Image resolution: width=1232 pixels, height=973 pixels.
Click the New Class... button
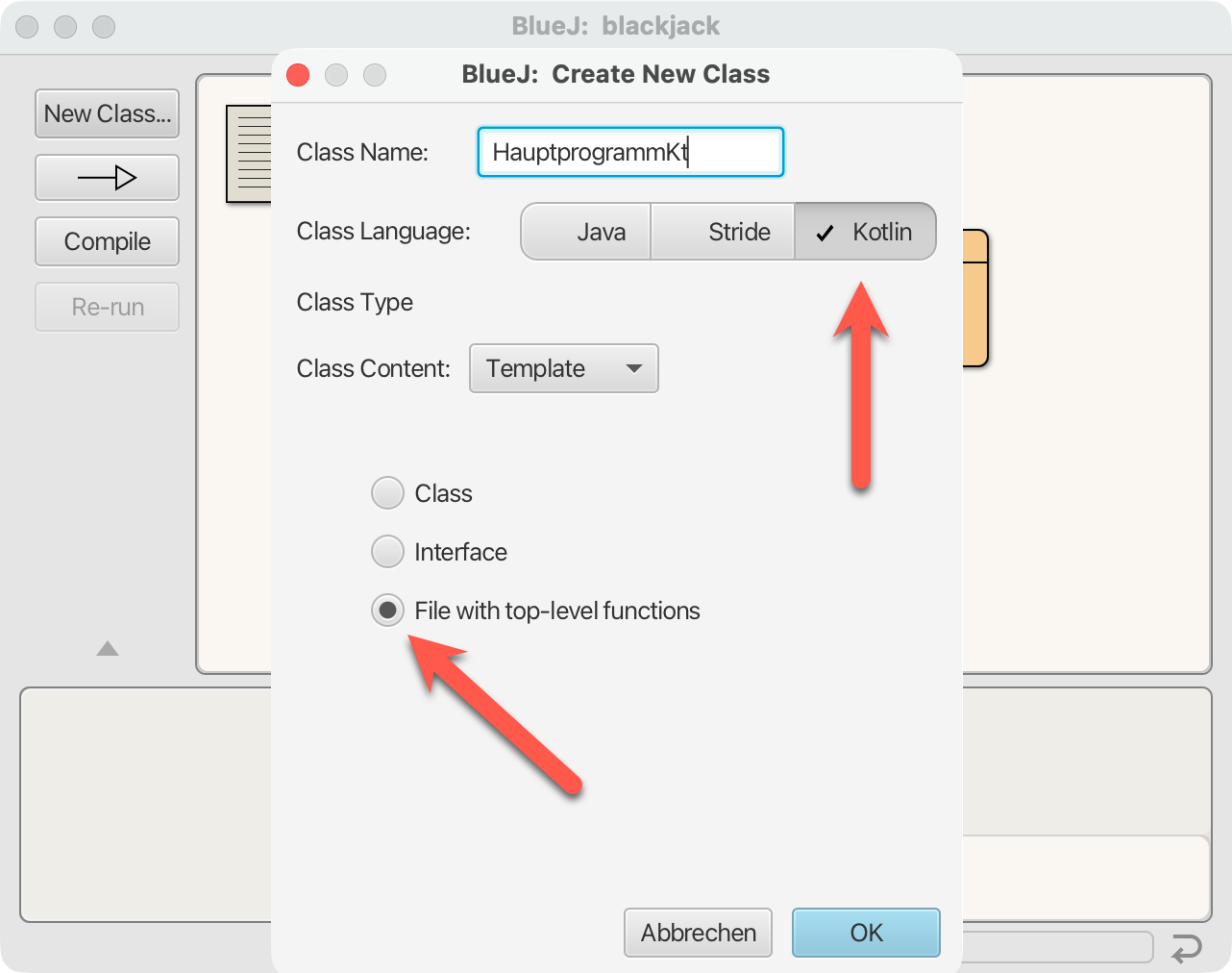(x=107, y=113)
